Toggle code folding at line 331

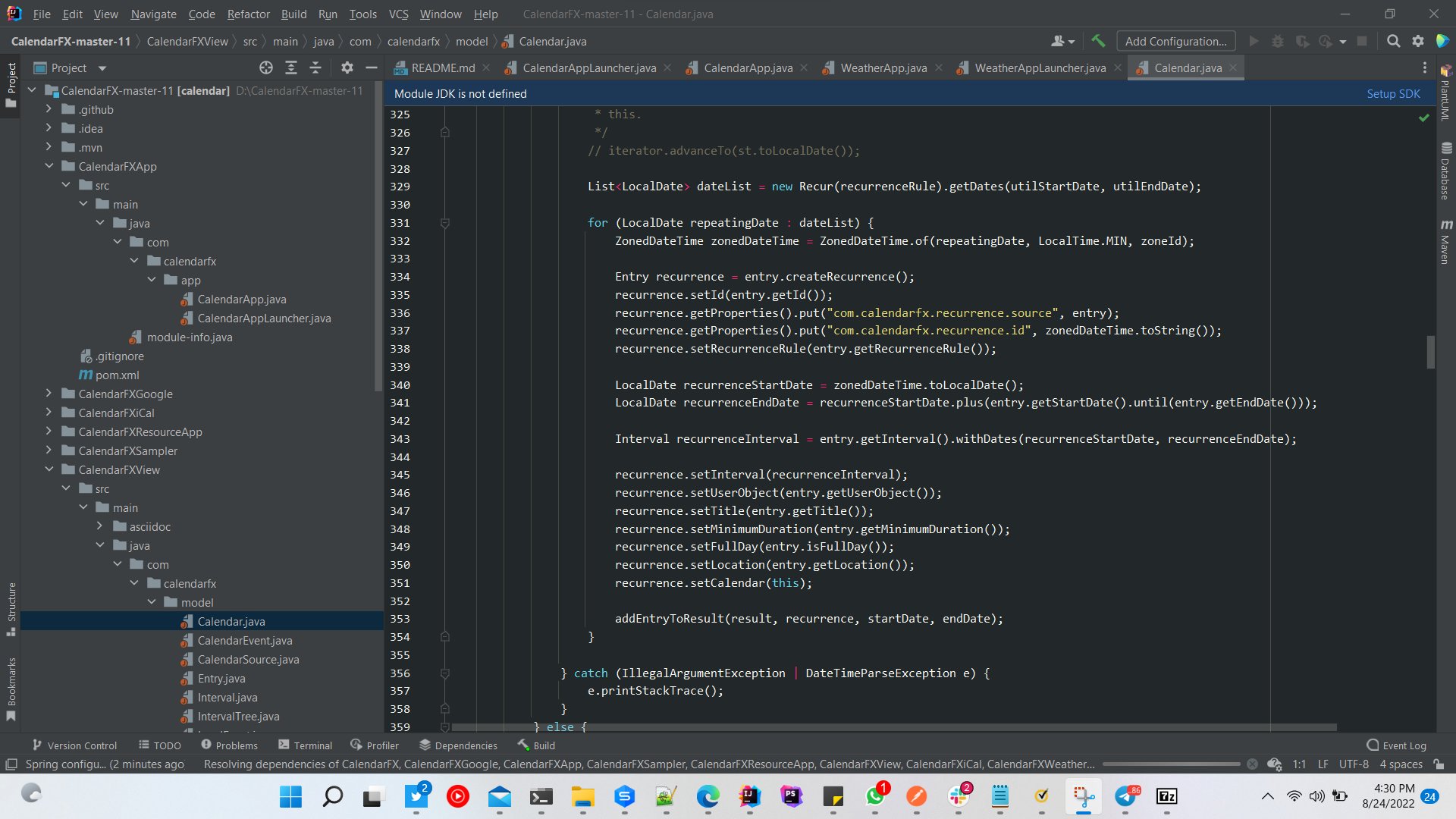tap(445, 223)
